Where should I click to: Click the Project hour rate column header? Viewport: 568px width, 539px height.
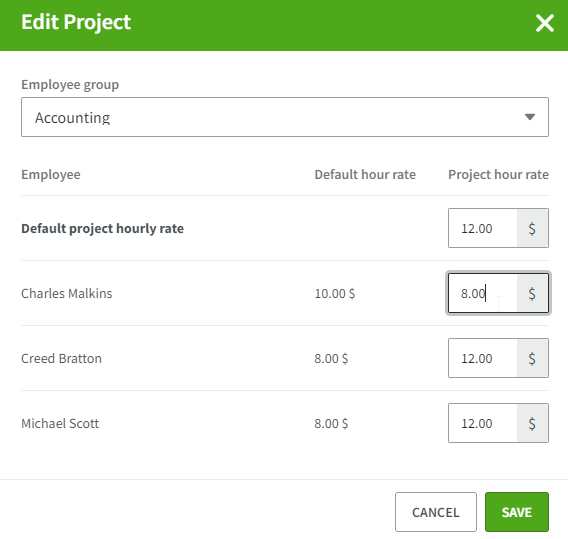coord(498,175)
